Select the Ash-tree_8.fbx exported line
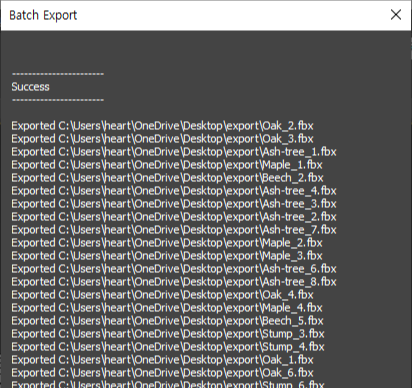This screenshot has width=412, height=388. coord(174,282)
